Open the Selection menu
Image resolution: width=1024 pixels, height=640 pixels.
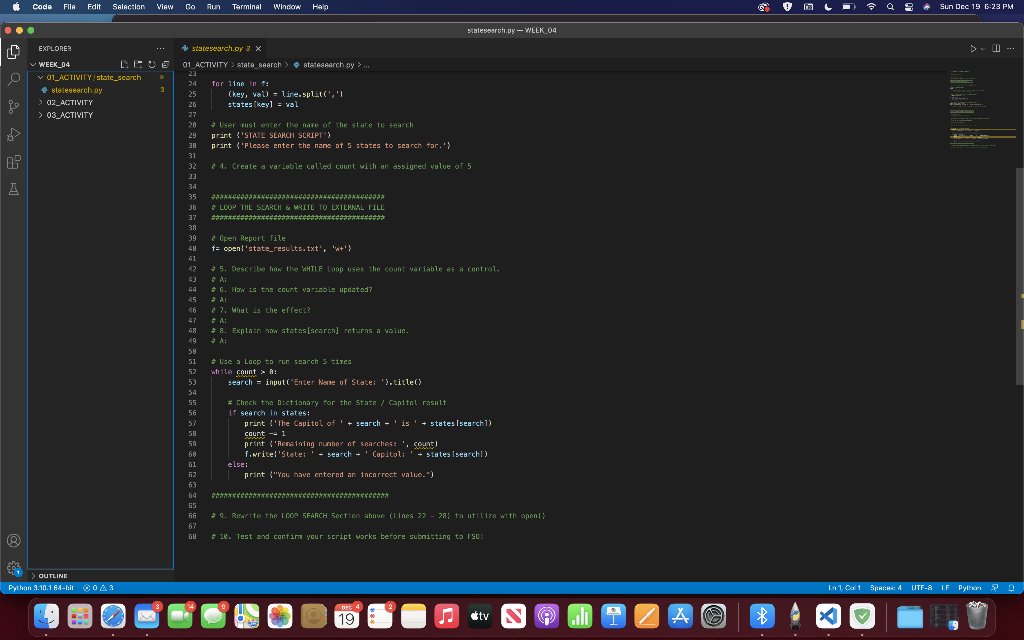click(x=128, y=7)
